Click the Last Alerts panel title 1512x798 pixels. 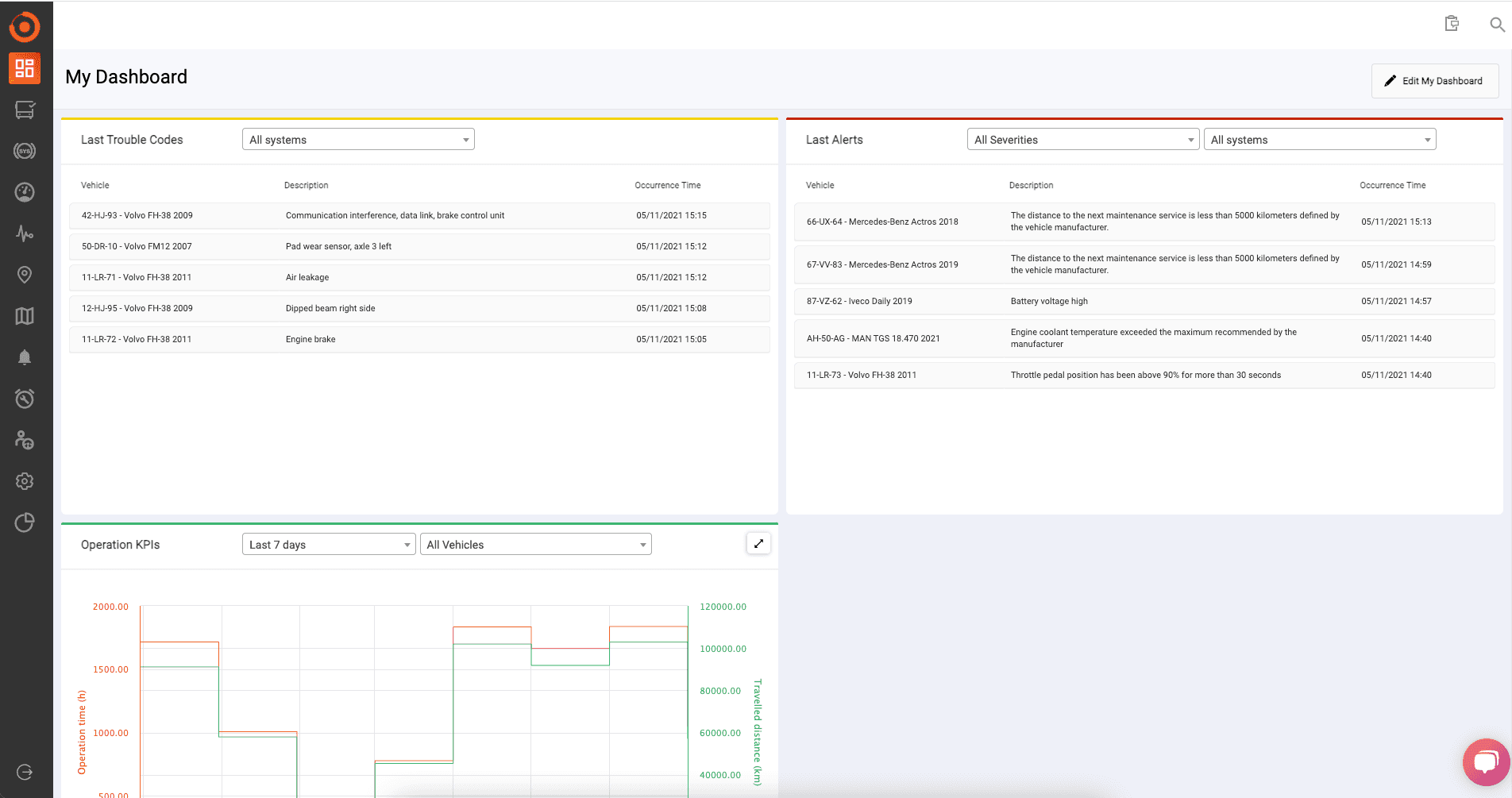pyautogui.click(x=834, y=140)
